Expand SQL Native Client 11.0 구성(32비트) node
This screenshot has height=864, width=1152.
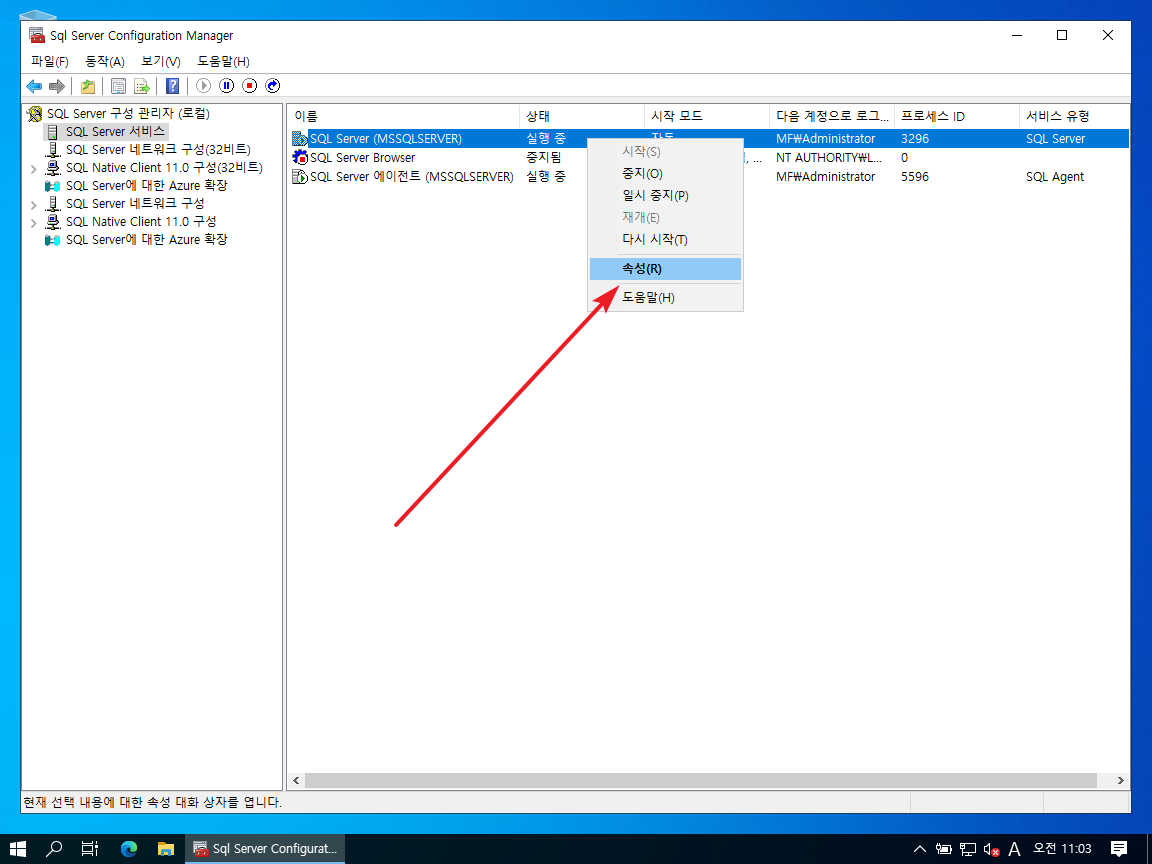tap(35, 168)
